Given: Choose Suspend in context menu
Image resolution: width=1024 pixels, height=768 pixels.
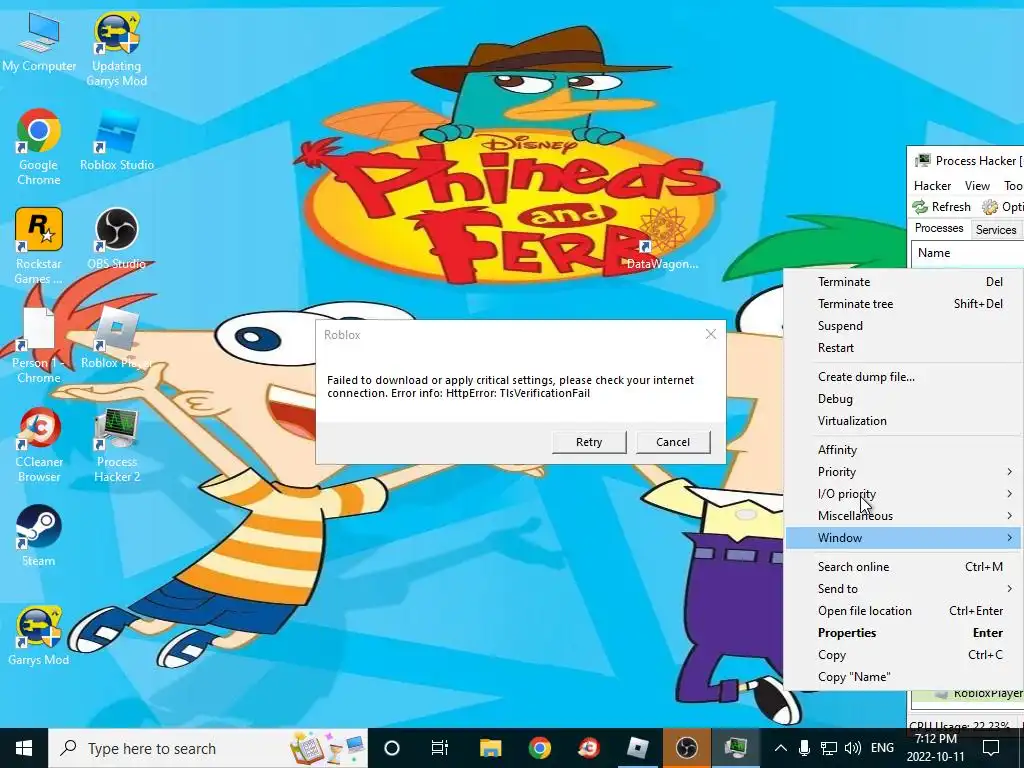Looking at the screenshot, I should tap(904, 326).
